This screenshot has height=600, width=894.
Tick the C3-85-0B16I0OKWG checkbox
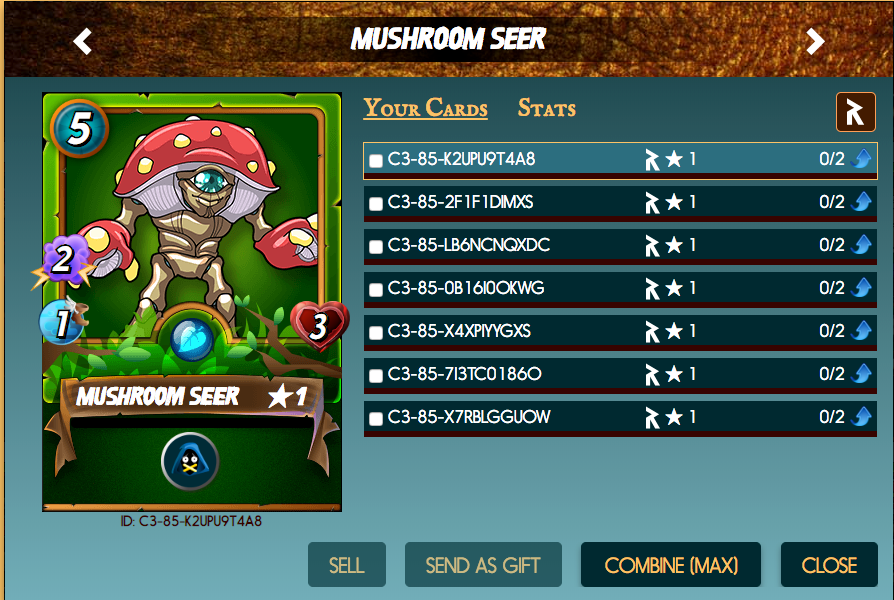pyautogui.click(x=376, y=290)
